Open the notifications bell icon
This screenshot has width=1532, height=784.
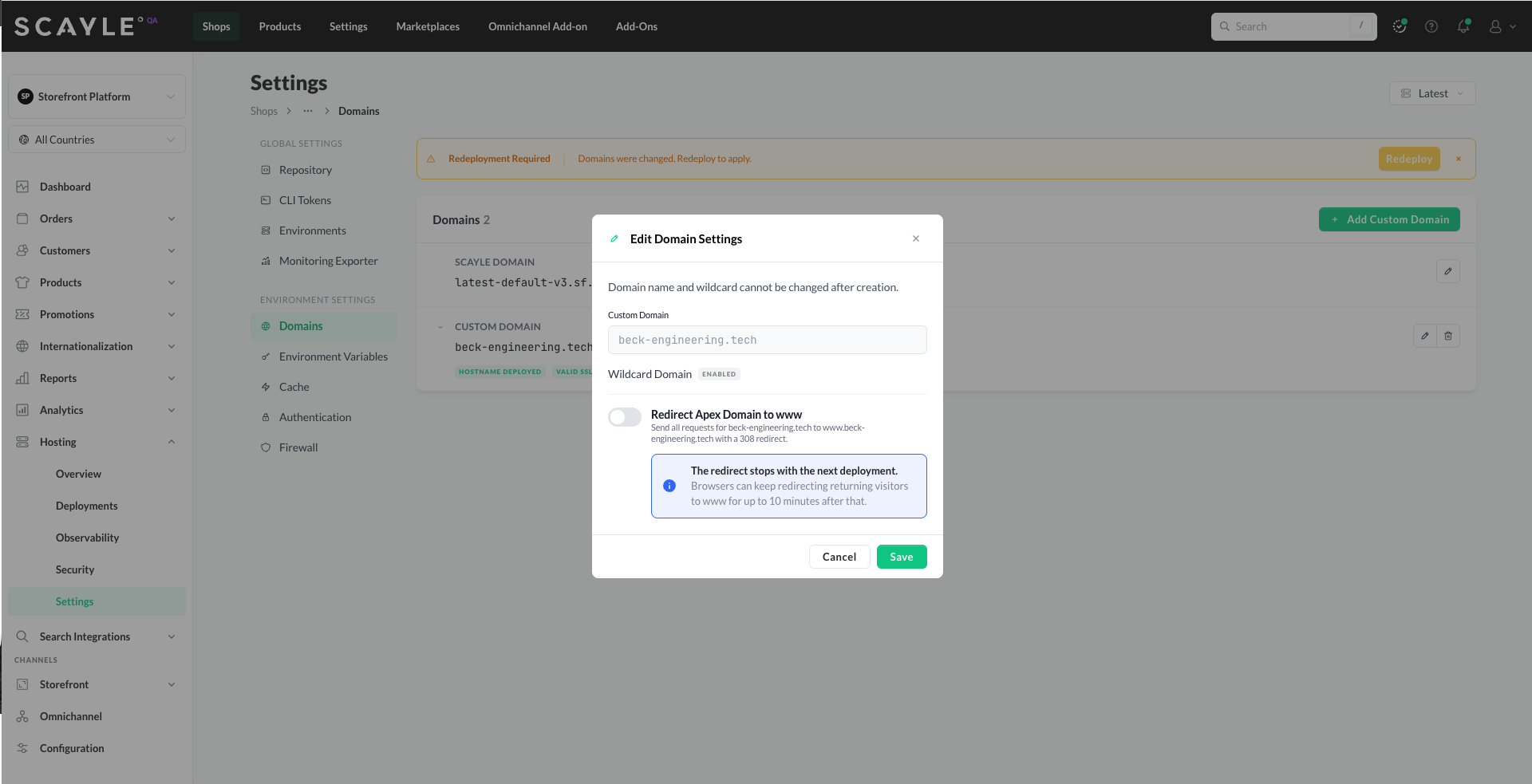(1463, 26)
